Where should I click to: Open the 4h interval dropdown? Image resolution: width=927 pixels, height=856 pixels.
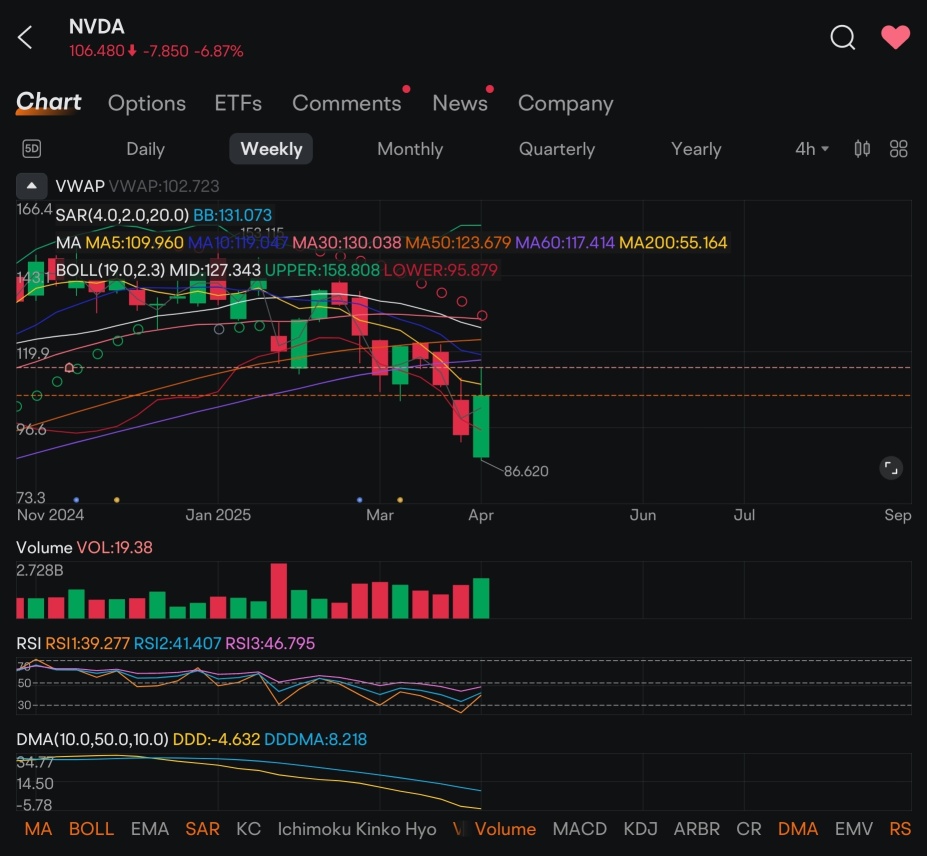pos(812,149)
